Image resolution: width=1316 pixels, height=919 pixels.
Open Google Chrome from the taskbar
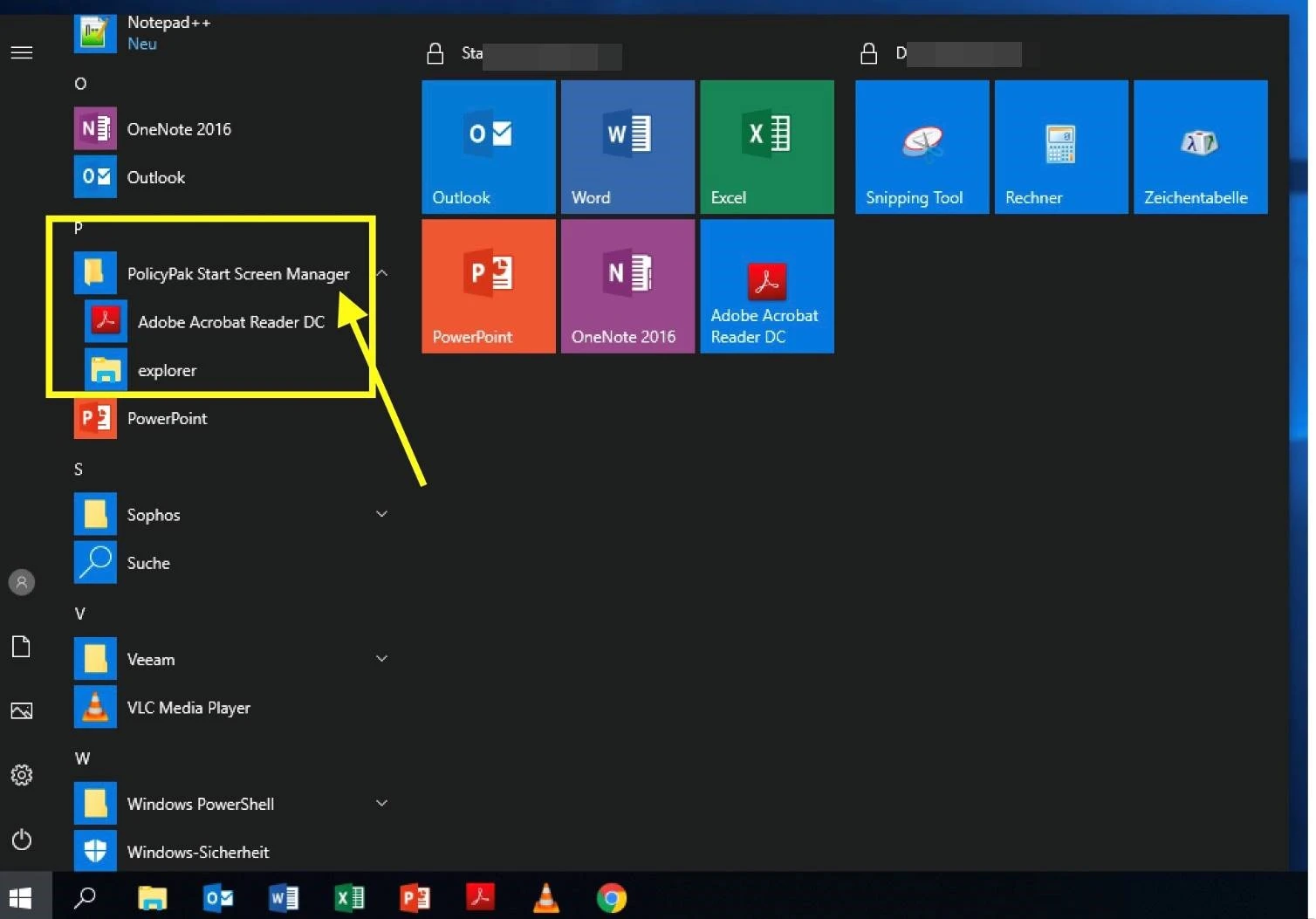[611, 897]
